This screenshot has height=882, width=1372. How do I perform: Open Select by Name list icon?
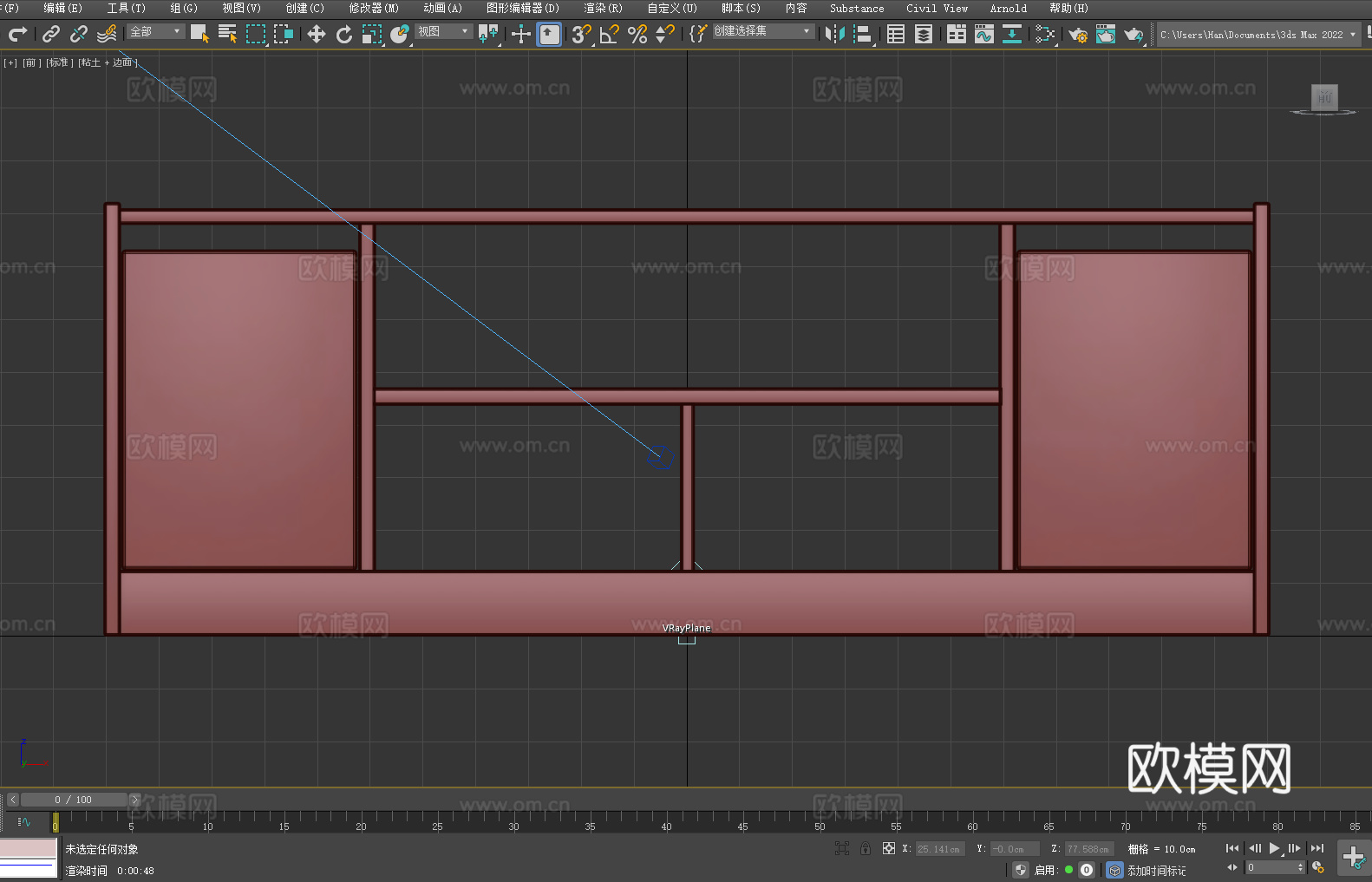click(x=227, y=34)
